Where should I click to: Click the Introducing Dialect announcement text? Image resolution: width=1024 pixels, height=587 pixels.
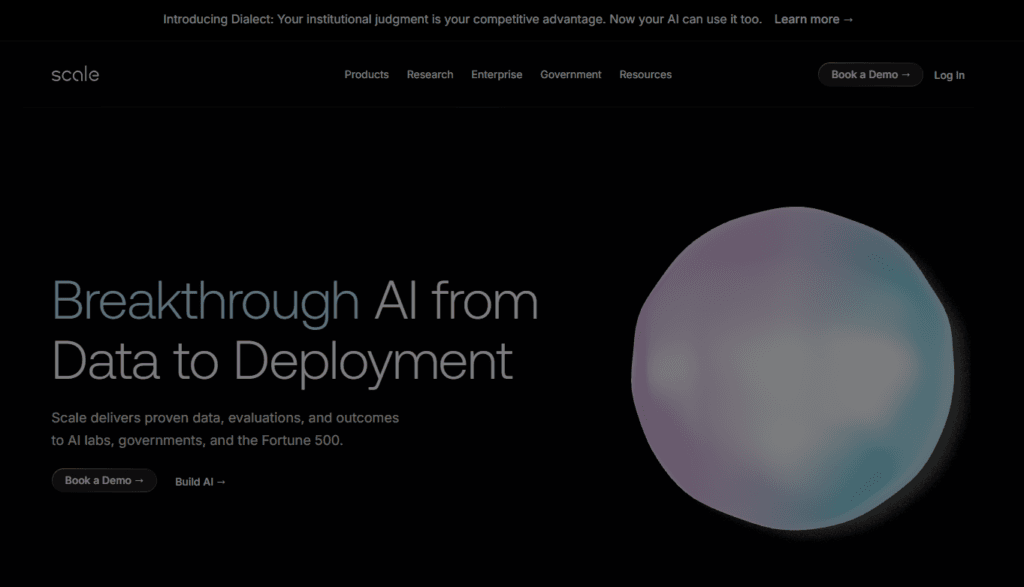[462, 20]
